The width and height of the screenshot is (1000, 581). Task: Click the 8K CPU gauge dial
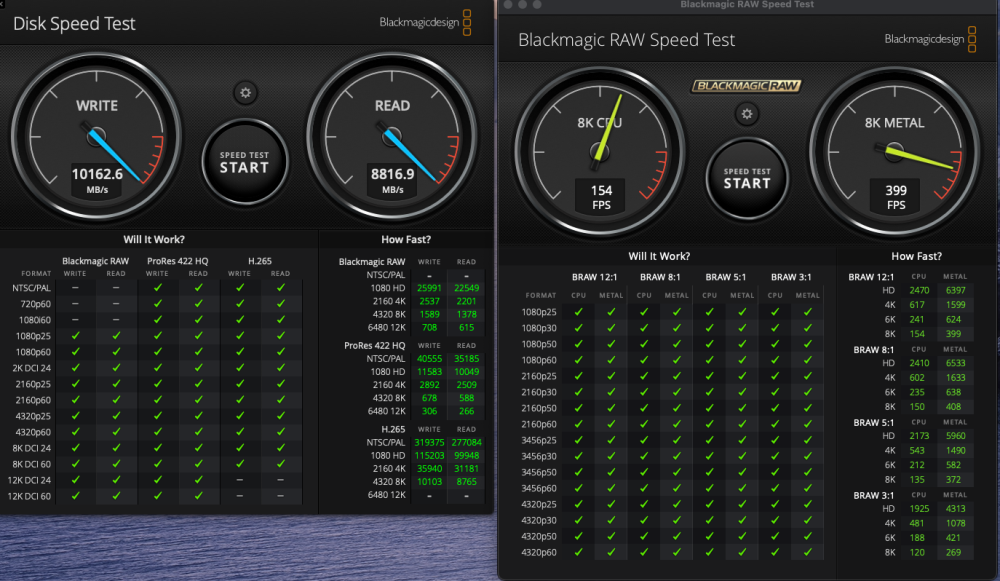pos(600,153)
